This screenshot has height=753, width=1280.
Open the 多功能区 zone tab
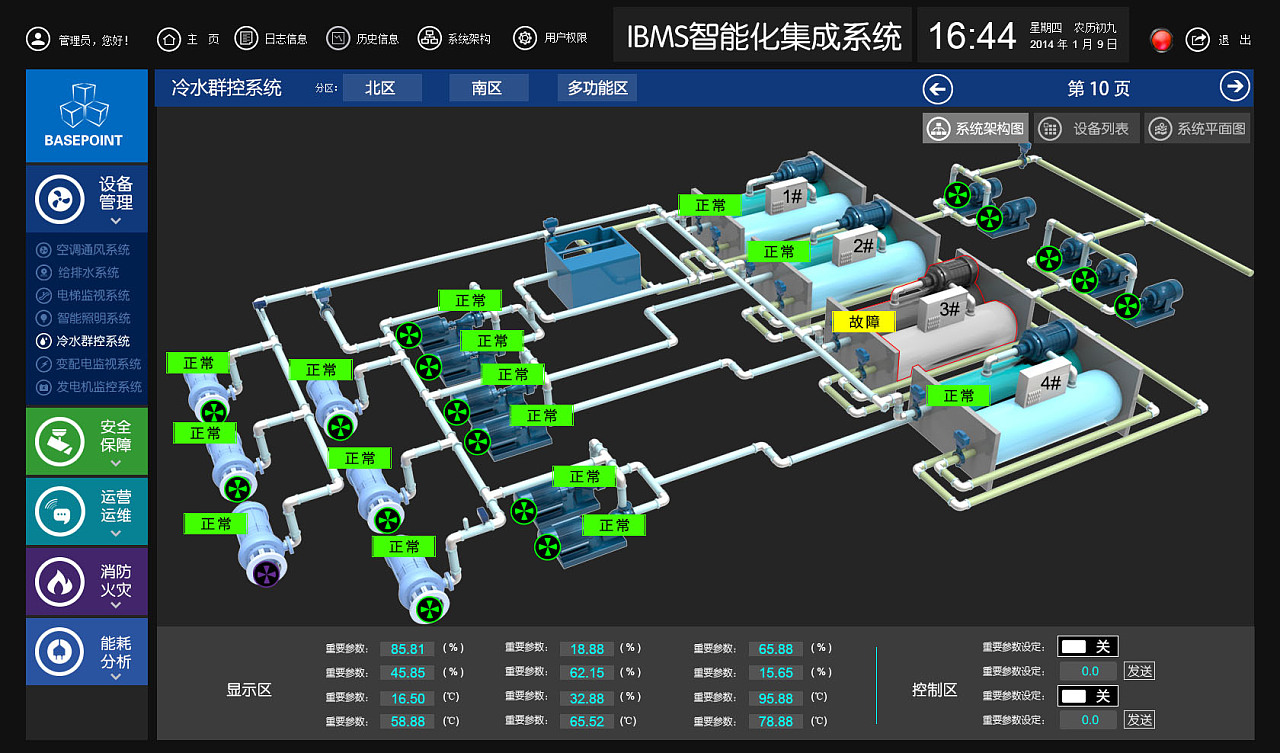click(597, 88)
